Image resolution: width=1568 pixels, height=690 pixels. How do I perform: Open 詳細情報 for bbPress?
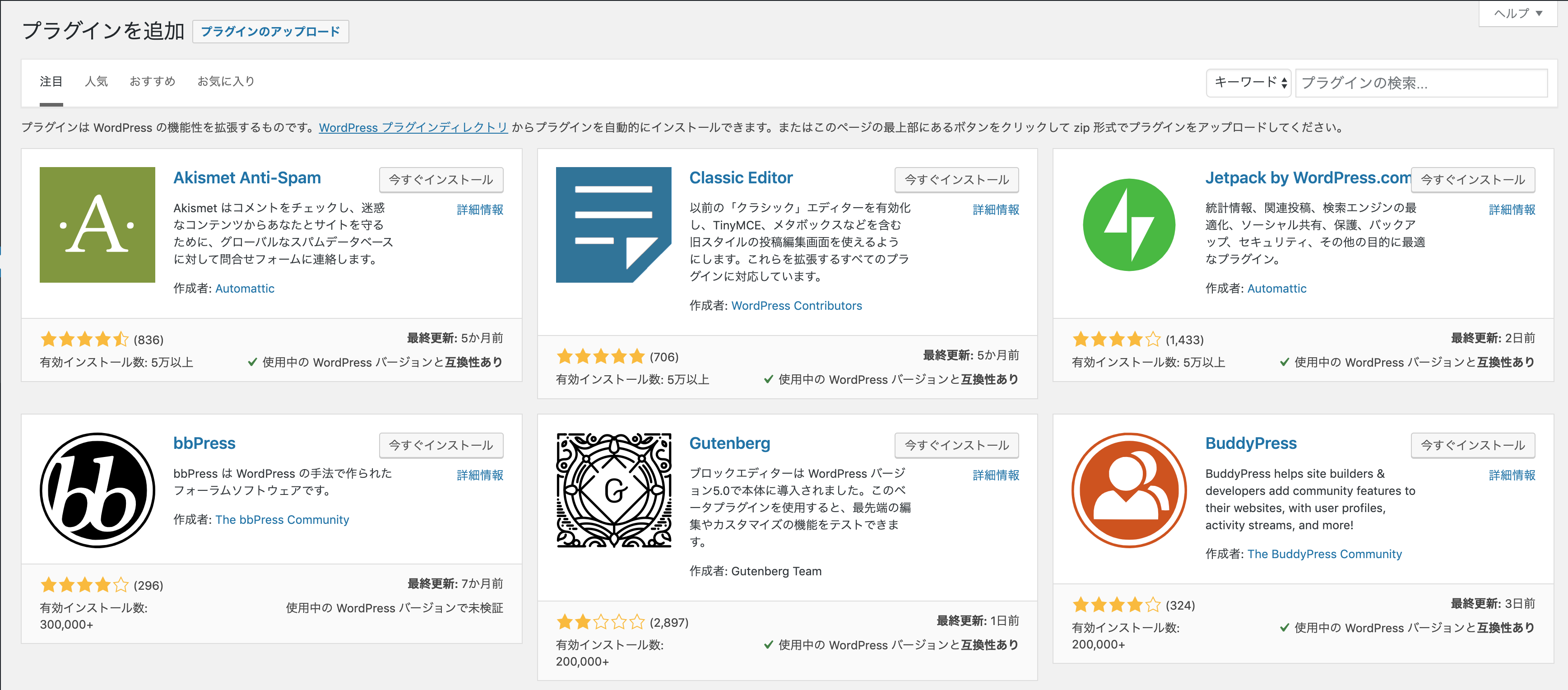pyautogui.click(x=480, y=475)
